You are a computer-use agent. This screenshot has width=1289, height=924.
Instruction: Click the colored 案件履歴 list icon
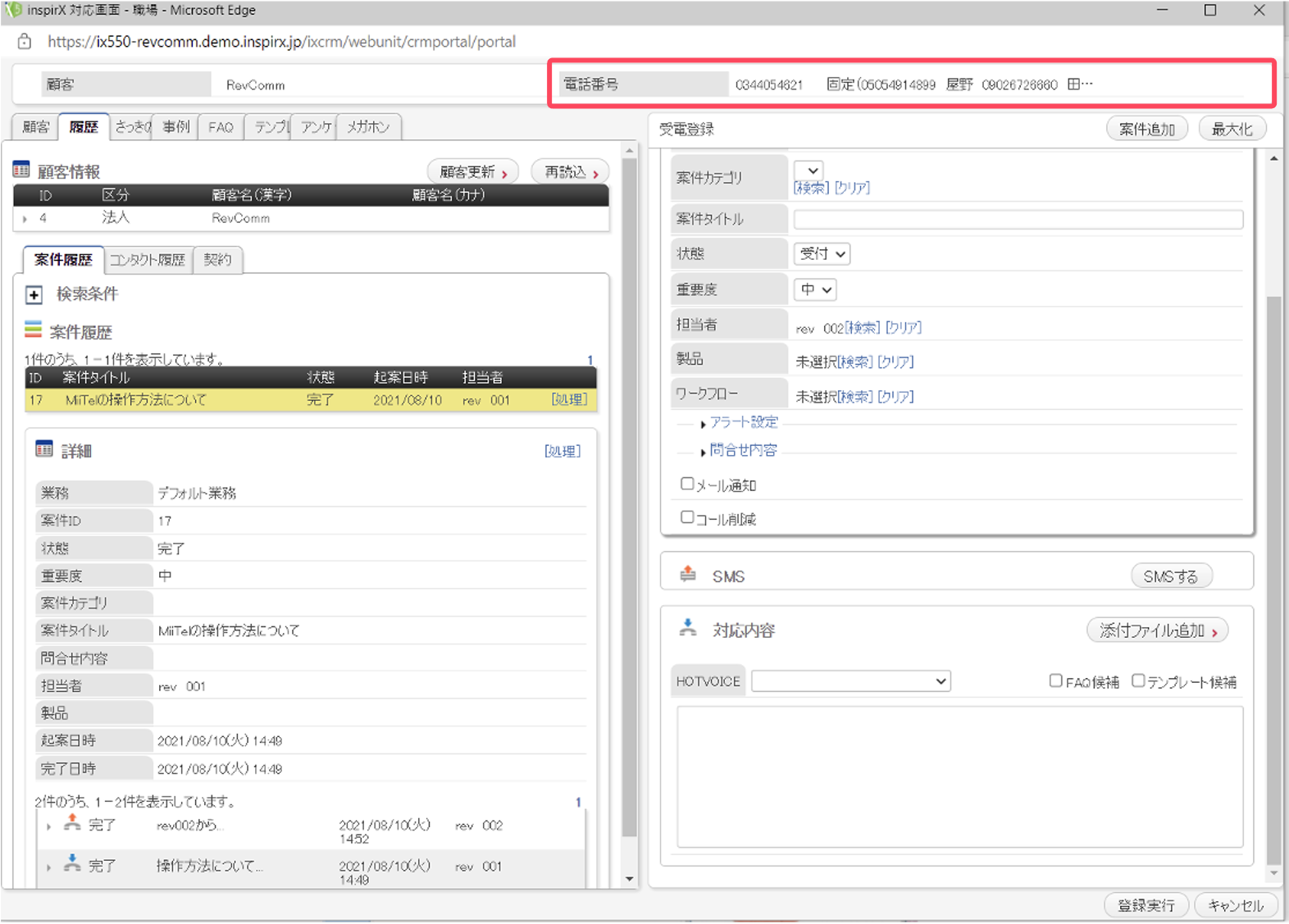click(33, 330)
